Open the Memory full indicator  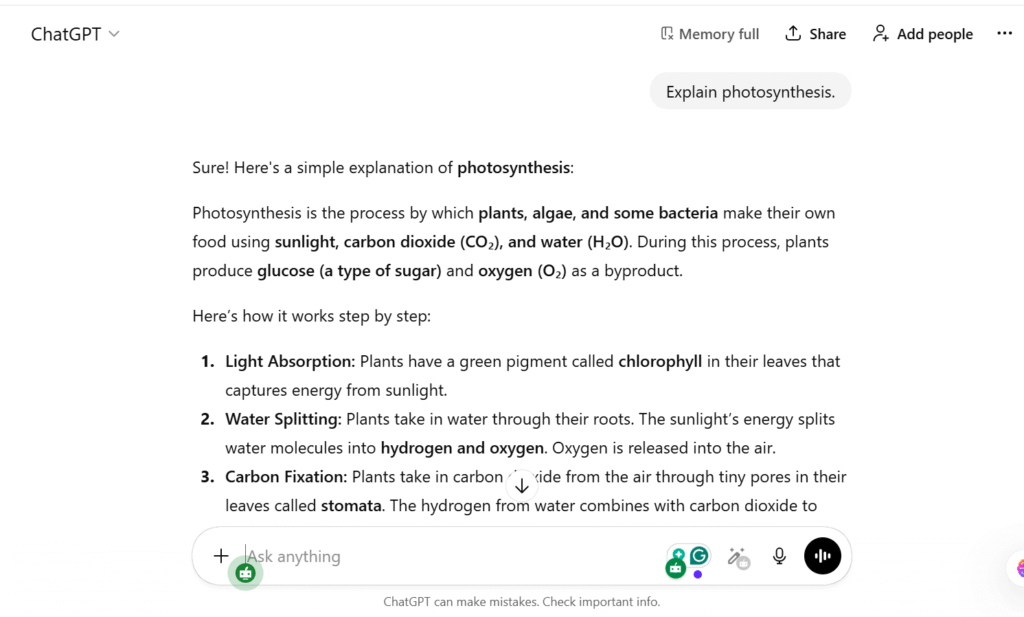(709, 34)
